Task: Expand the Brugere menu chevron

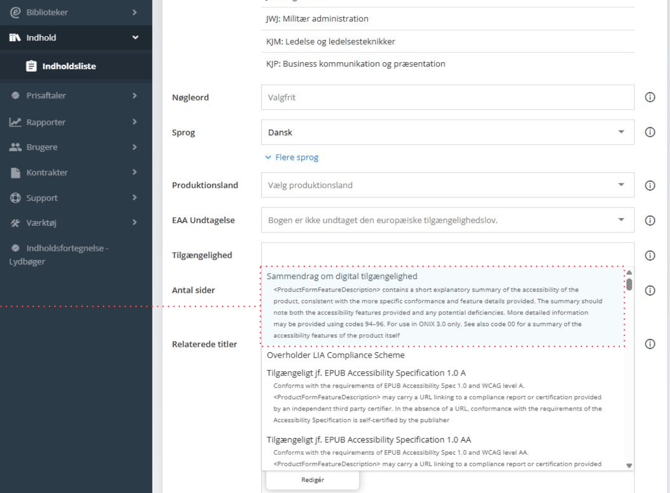Action: 135,147
